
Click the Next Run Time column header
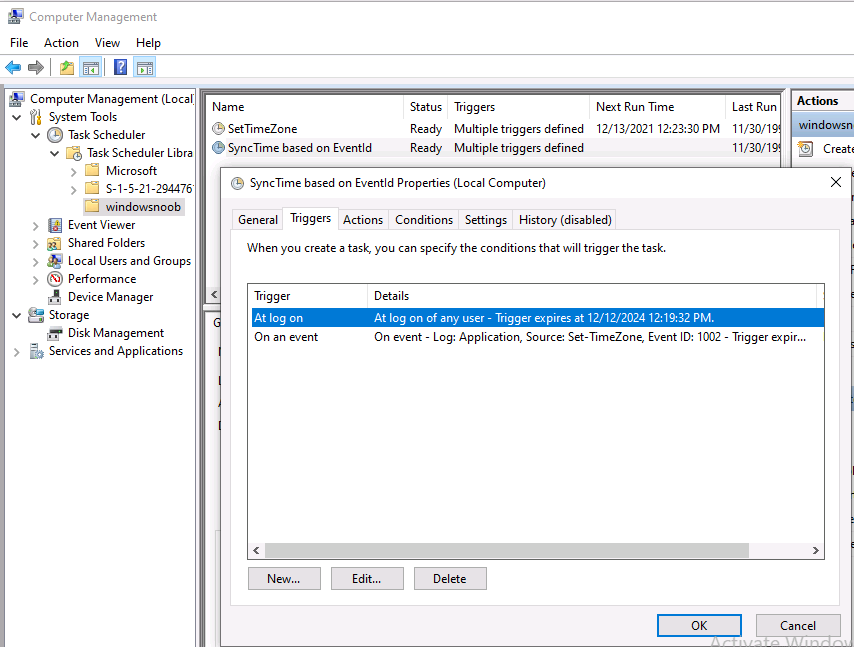[657, 107]
